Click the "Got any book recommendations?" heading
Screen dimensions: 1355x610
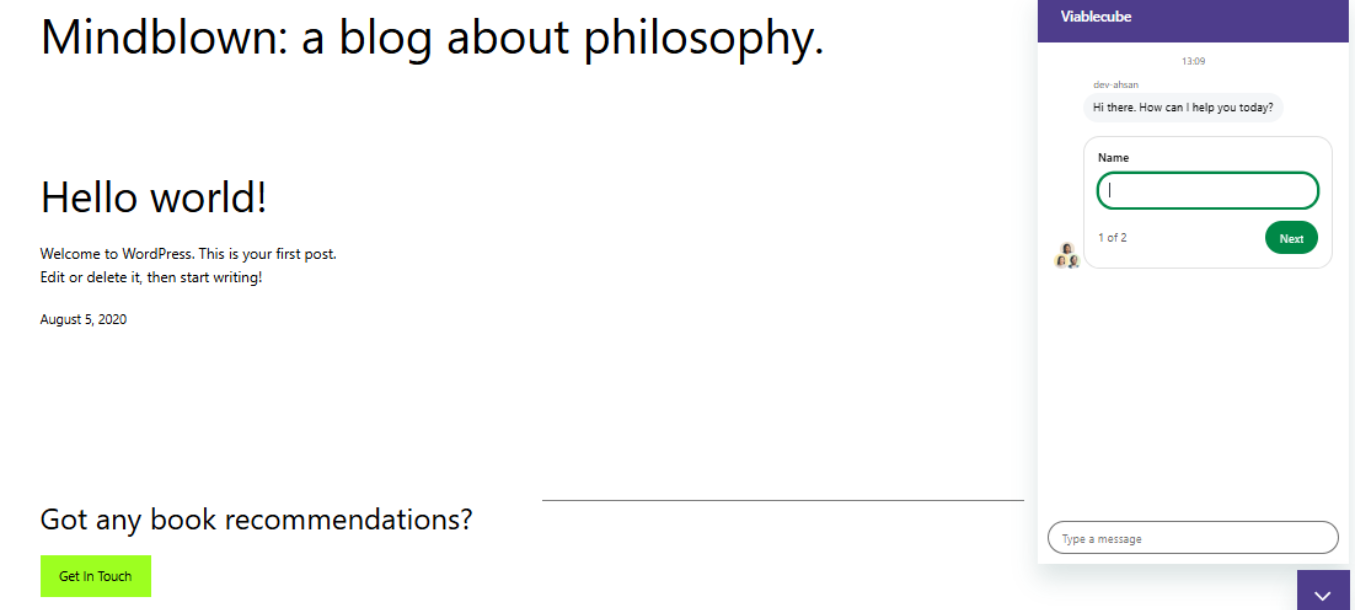[x=256, y=520]
